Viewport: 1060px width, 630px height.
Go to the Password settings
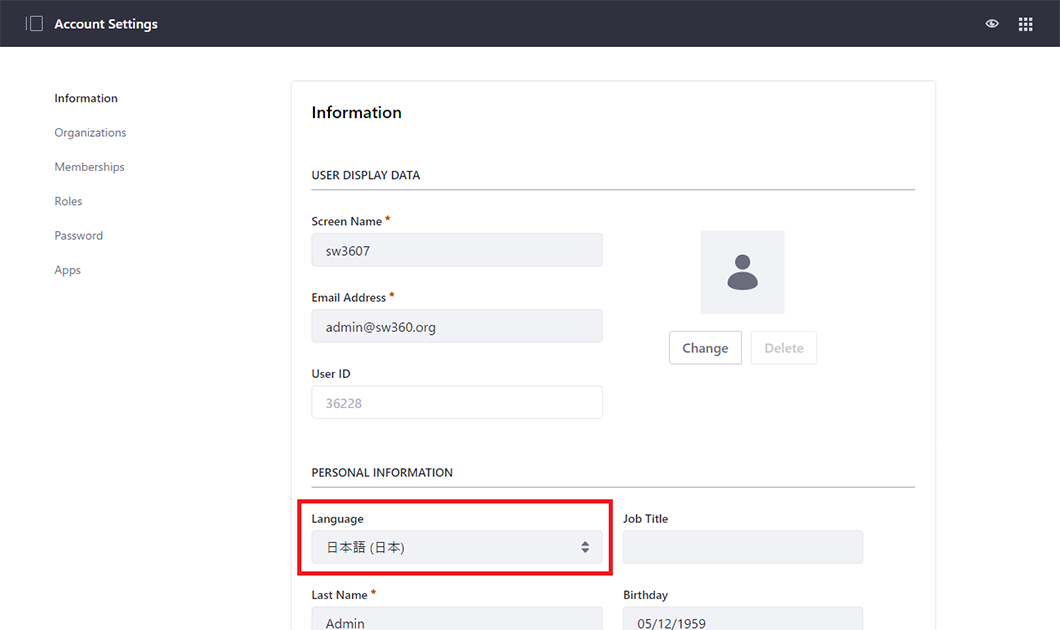[x=78, y=235]
